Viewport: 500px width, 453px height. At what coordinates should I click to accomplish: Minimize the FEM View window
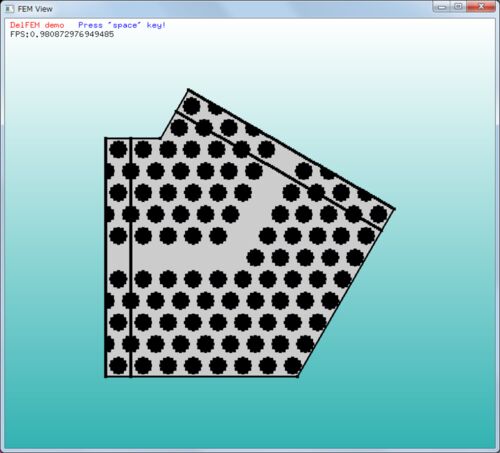click(x=442, y=7)
